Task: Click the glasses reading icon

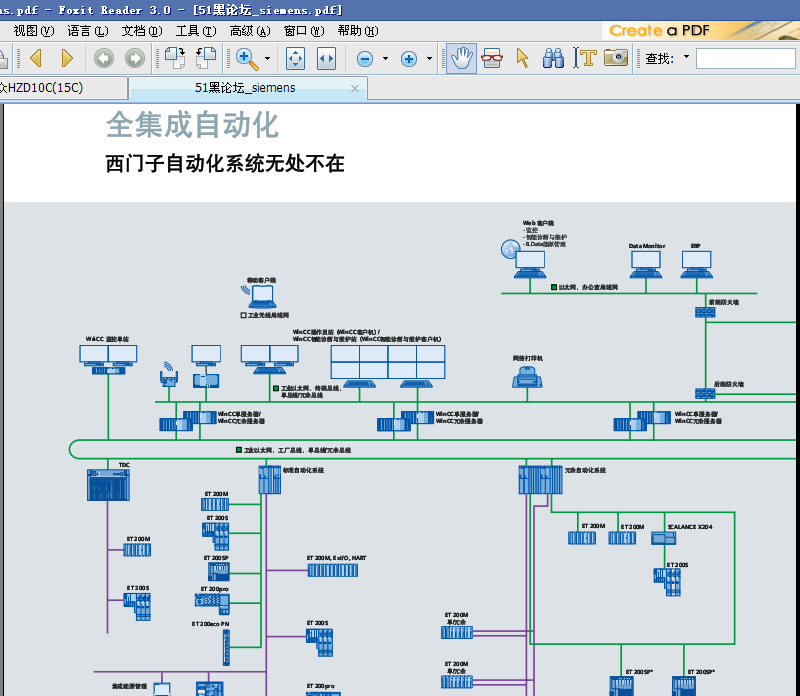Action: (492, 58)
